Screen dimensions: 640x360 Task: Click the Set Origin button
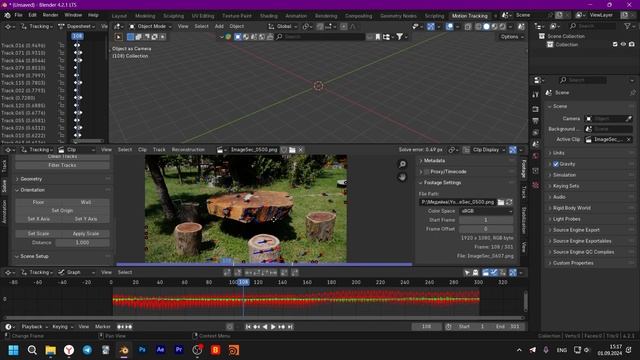62,211
